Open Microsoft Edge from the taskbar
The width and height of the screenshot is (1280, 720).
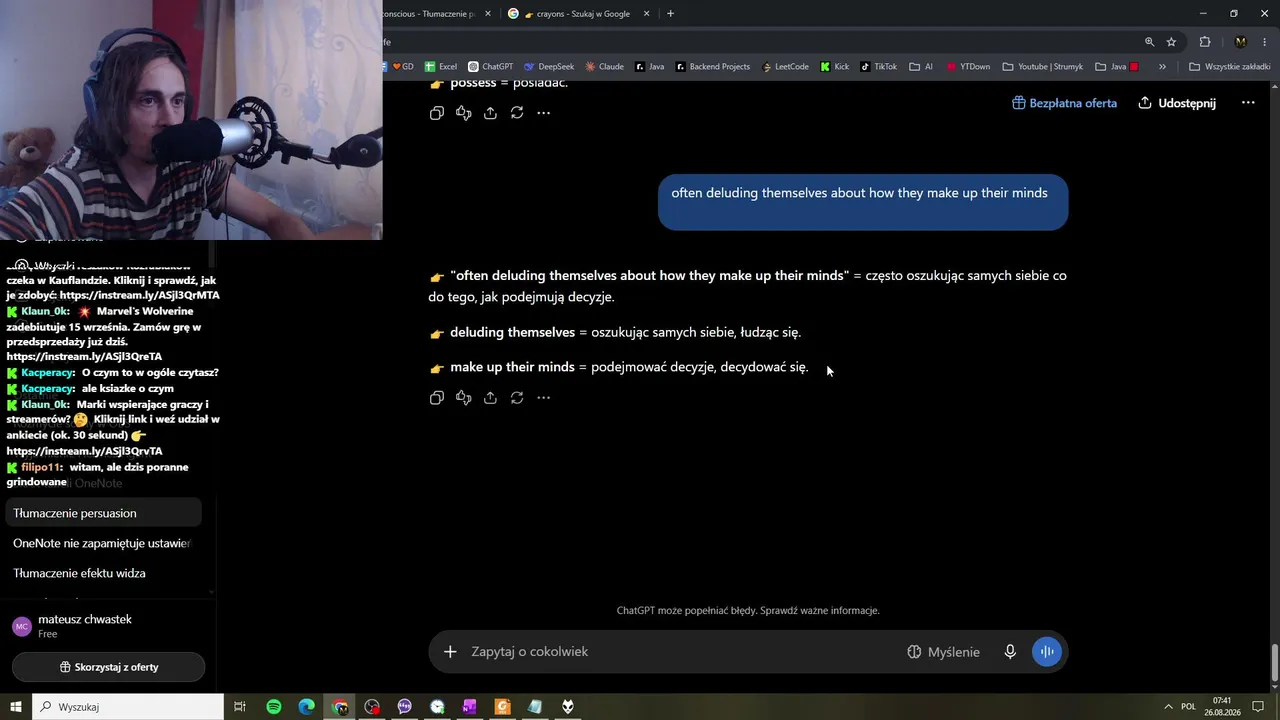[307, 707]
